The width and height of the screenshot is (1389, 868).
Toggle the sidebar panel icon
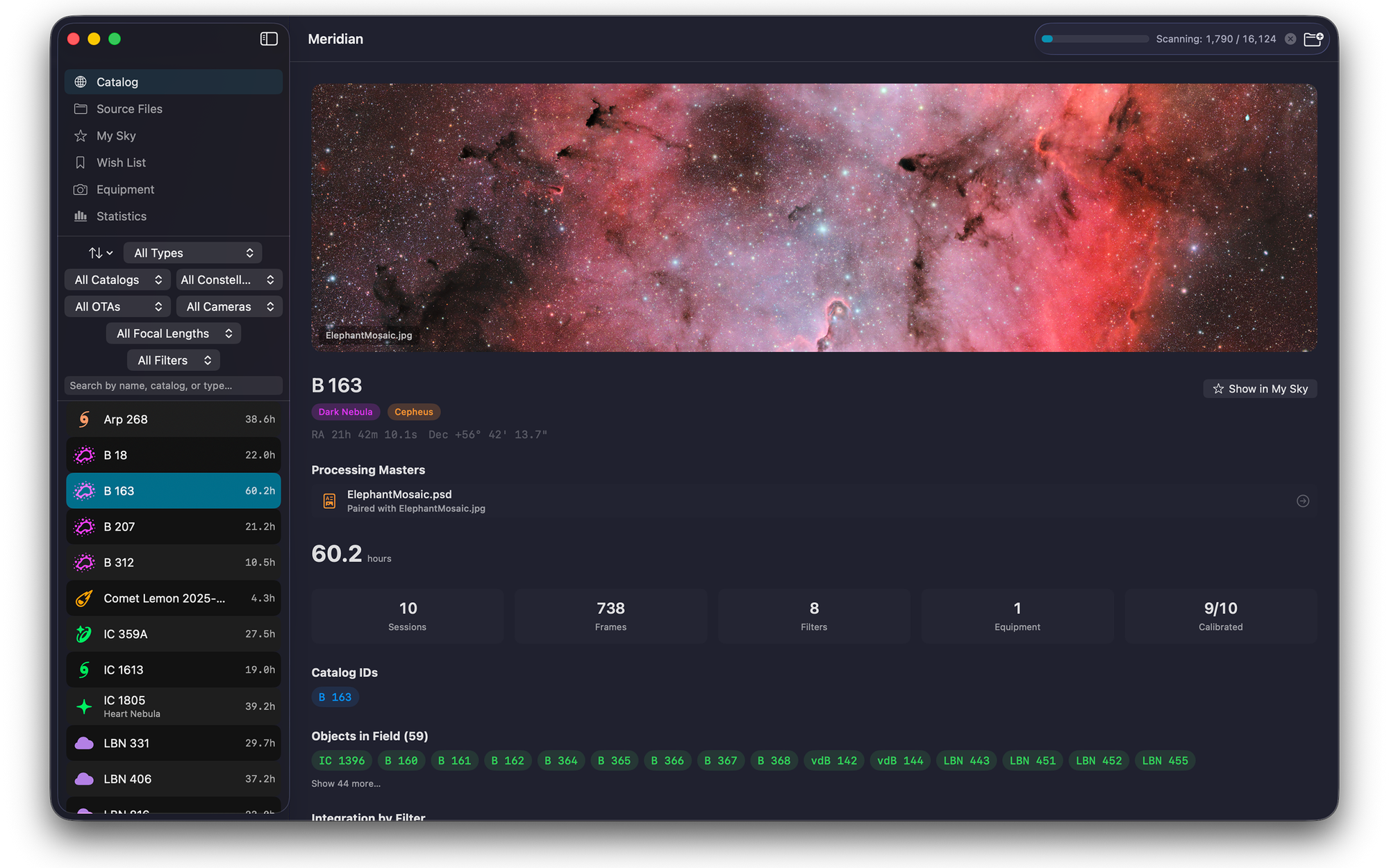(269, 39)
